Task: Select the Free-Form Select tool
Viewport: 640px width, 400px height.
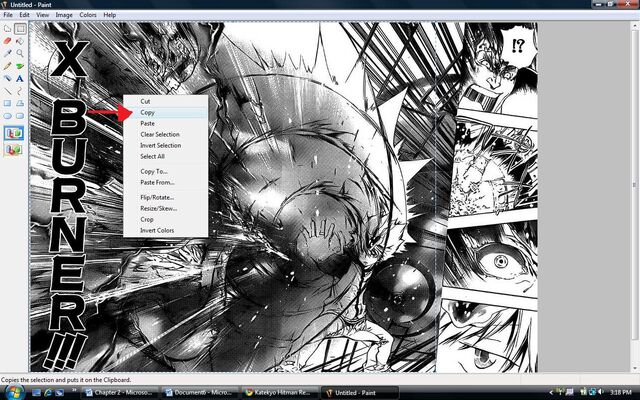Action: [x=7, y=29]
